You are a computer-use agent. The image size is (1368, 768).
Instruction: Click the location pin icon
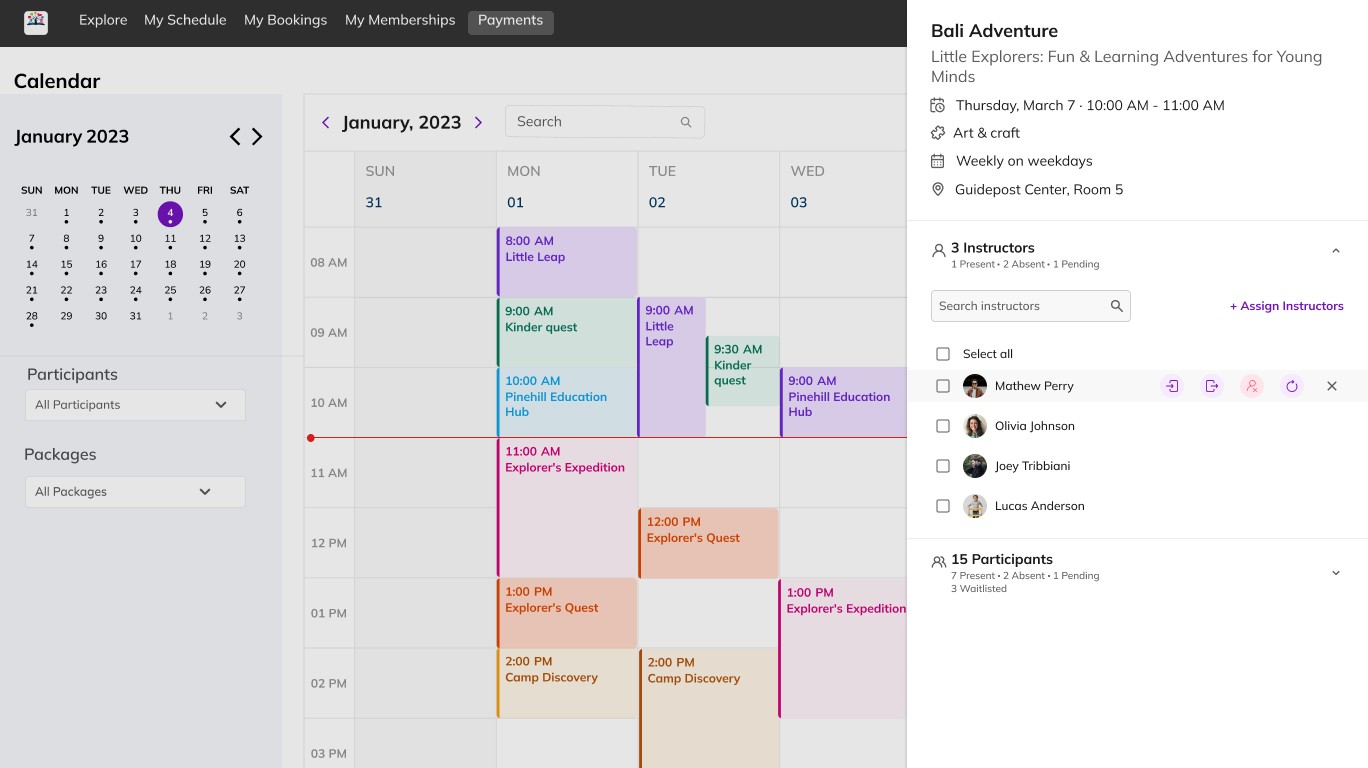tap(938, 189)
